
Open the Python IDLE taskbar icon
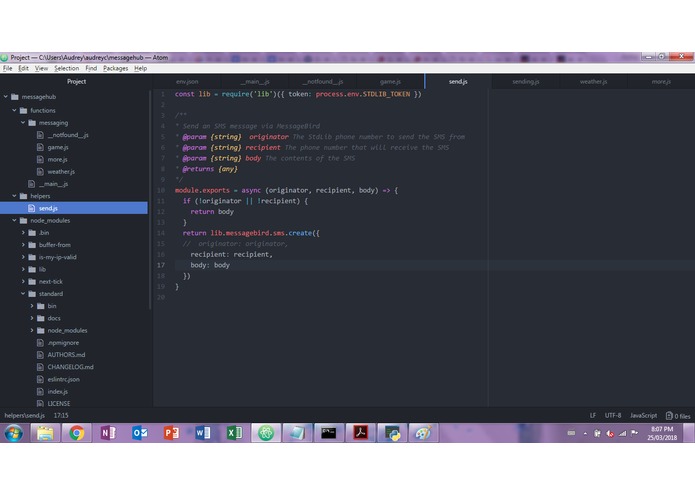(392, 433)
